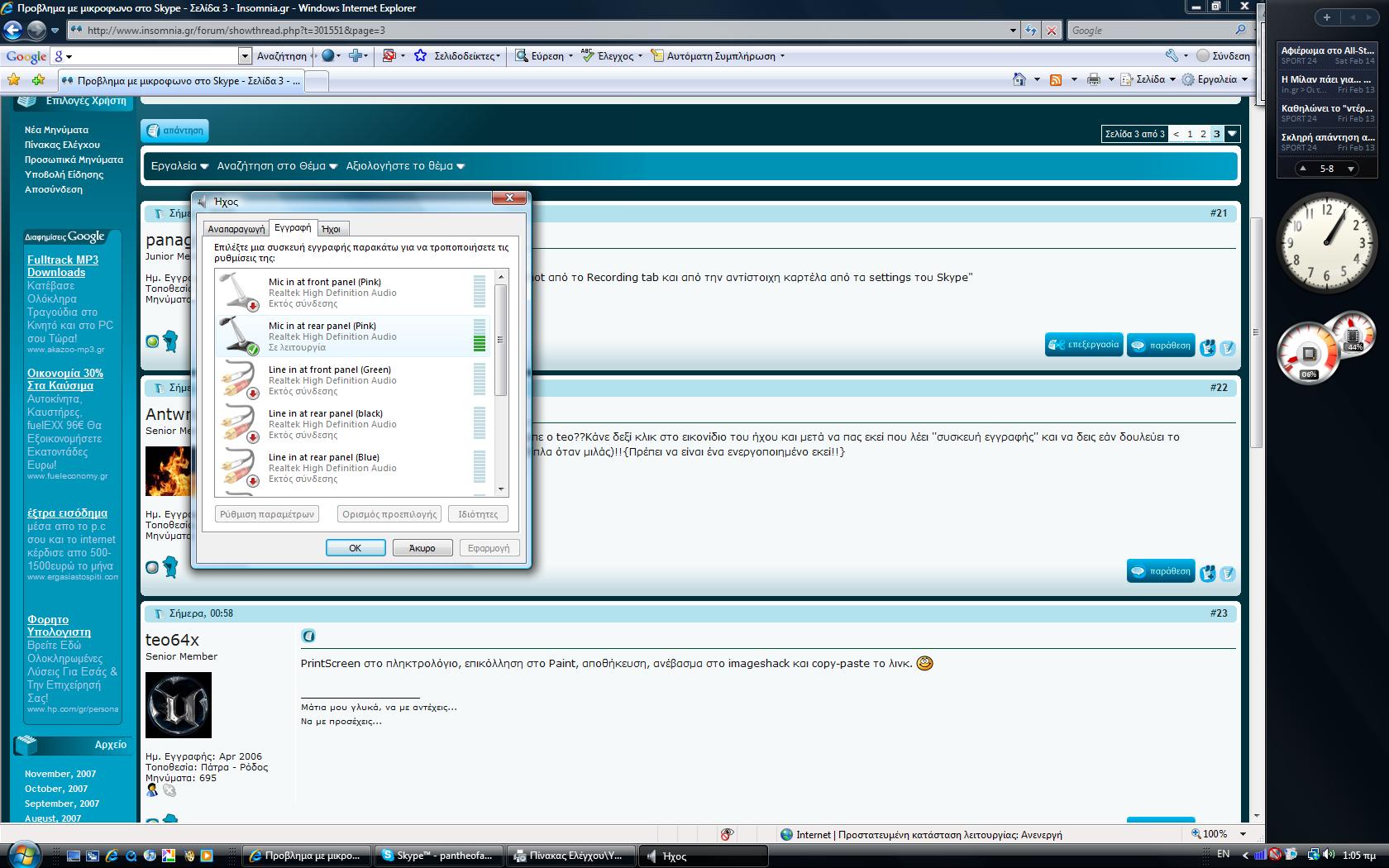Open zoom level 100% dropdown in status bar
Image resolution: width=1389 pixels, height=868 pixels.
[x=1242, y=834]
